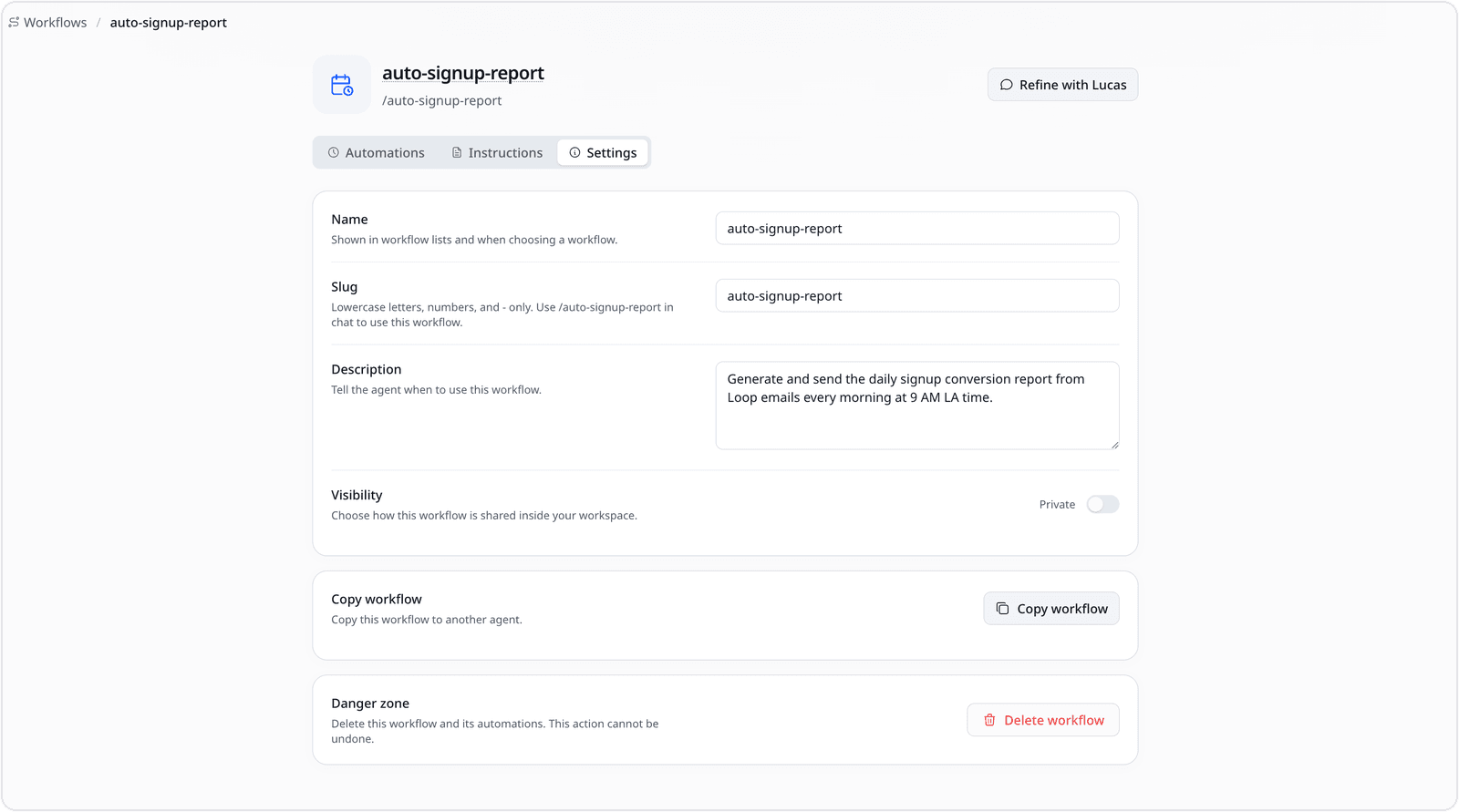1459x812 pixels.
Task: Click the Delete workflow button
Action: coord(1043,720)
